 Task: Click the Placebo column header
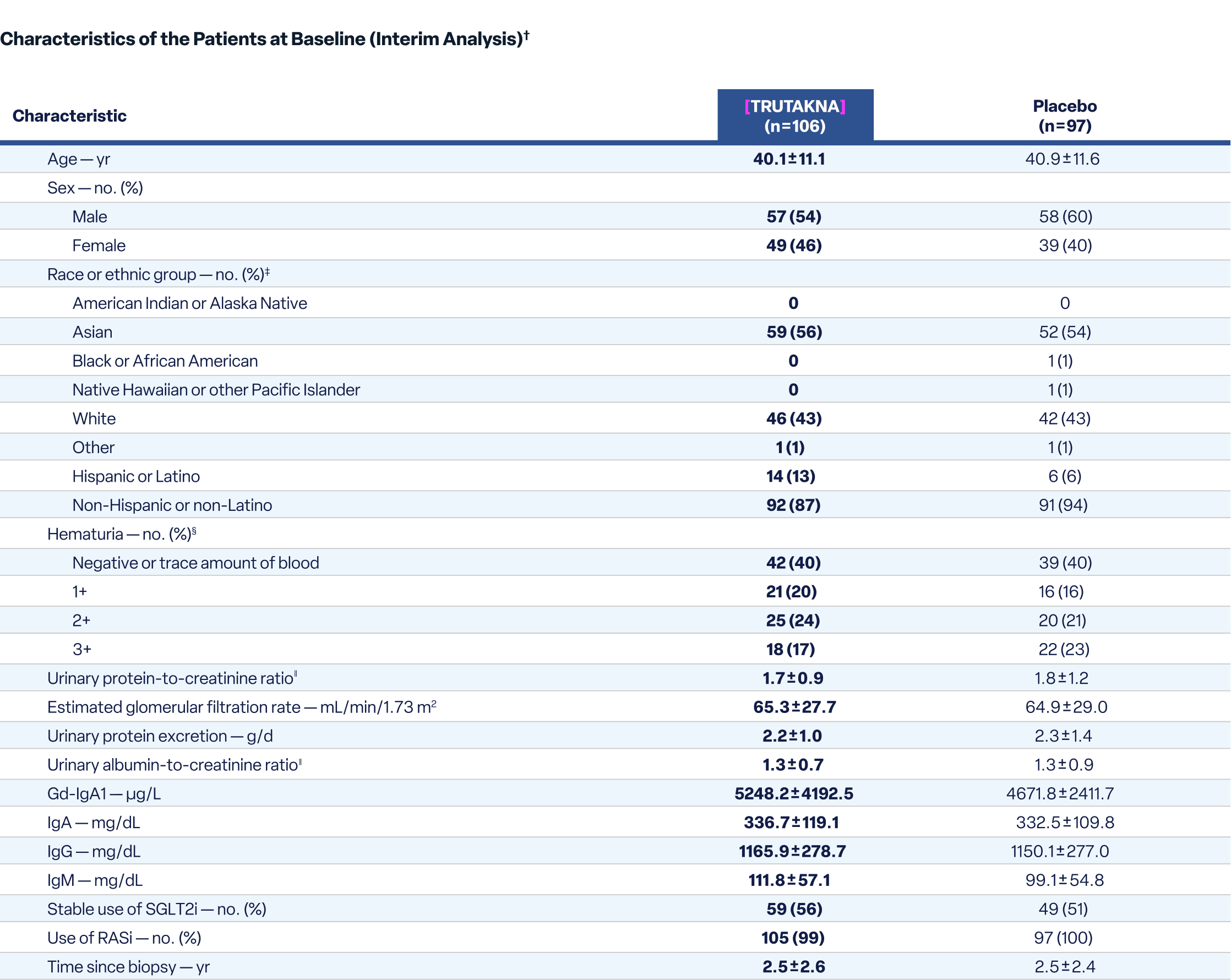click(x=1064, y=116)
